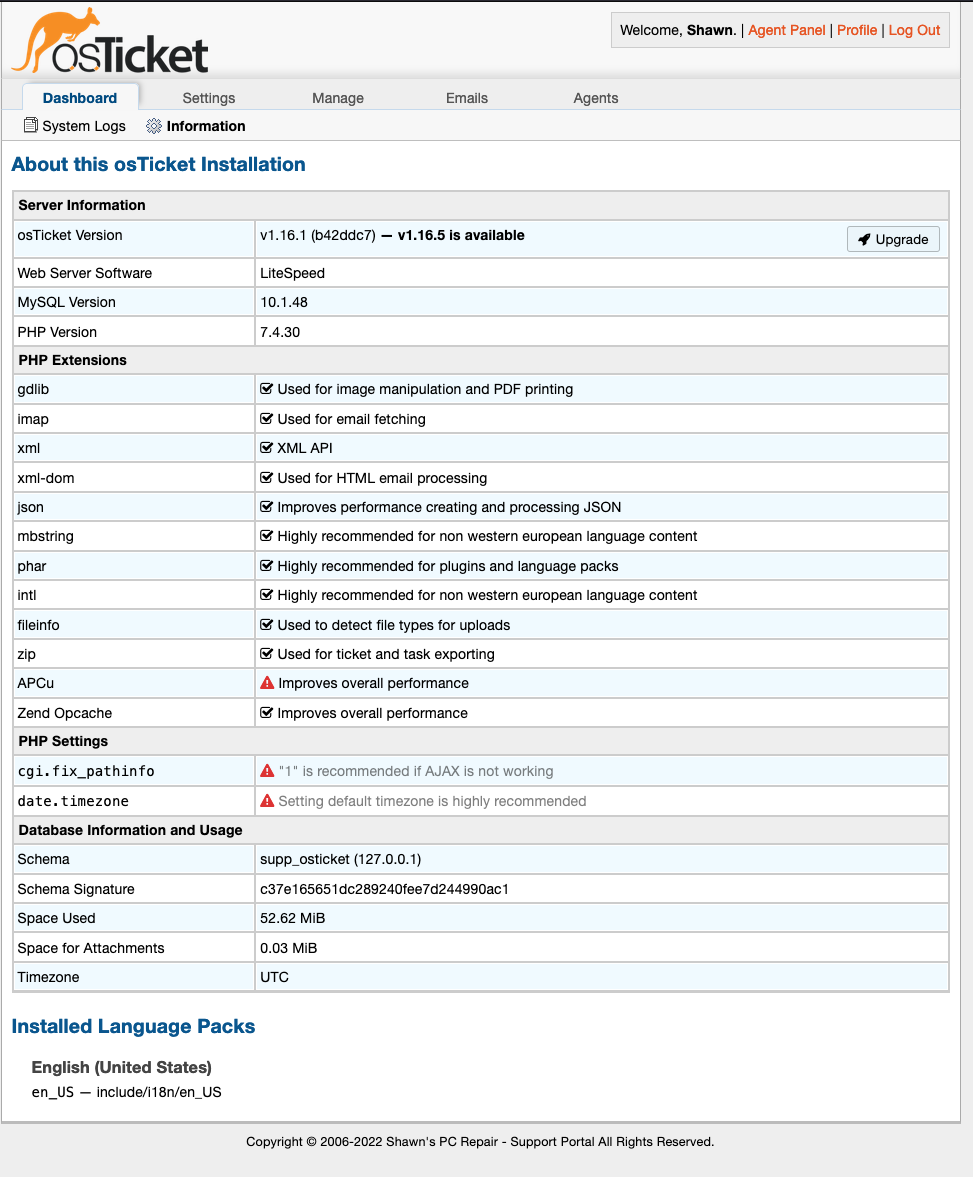This screenshot has width=973, height=1177.
Task: Click the checkmark icon in gdlib row
Action: click(x=267, y=389)
